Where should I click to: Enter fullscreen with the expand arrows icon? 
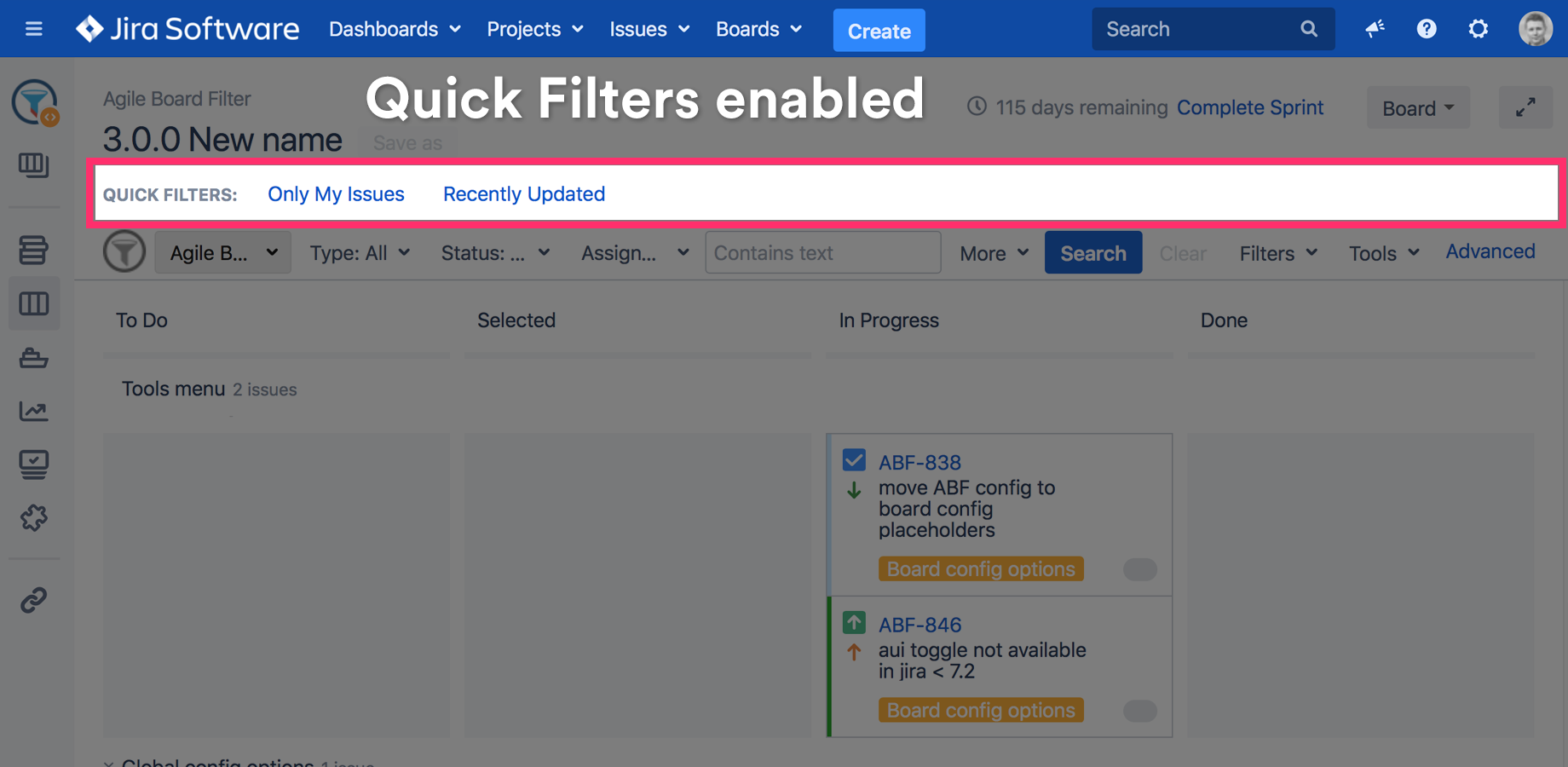click(1525, 107)
